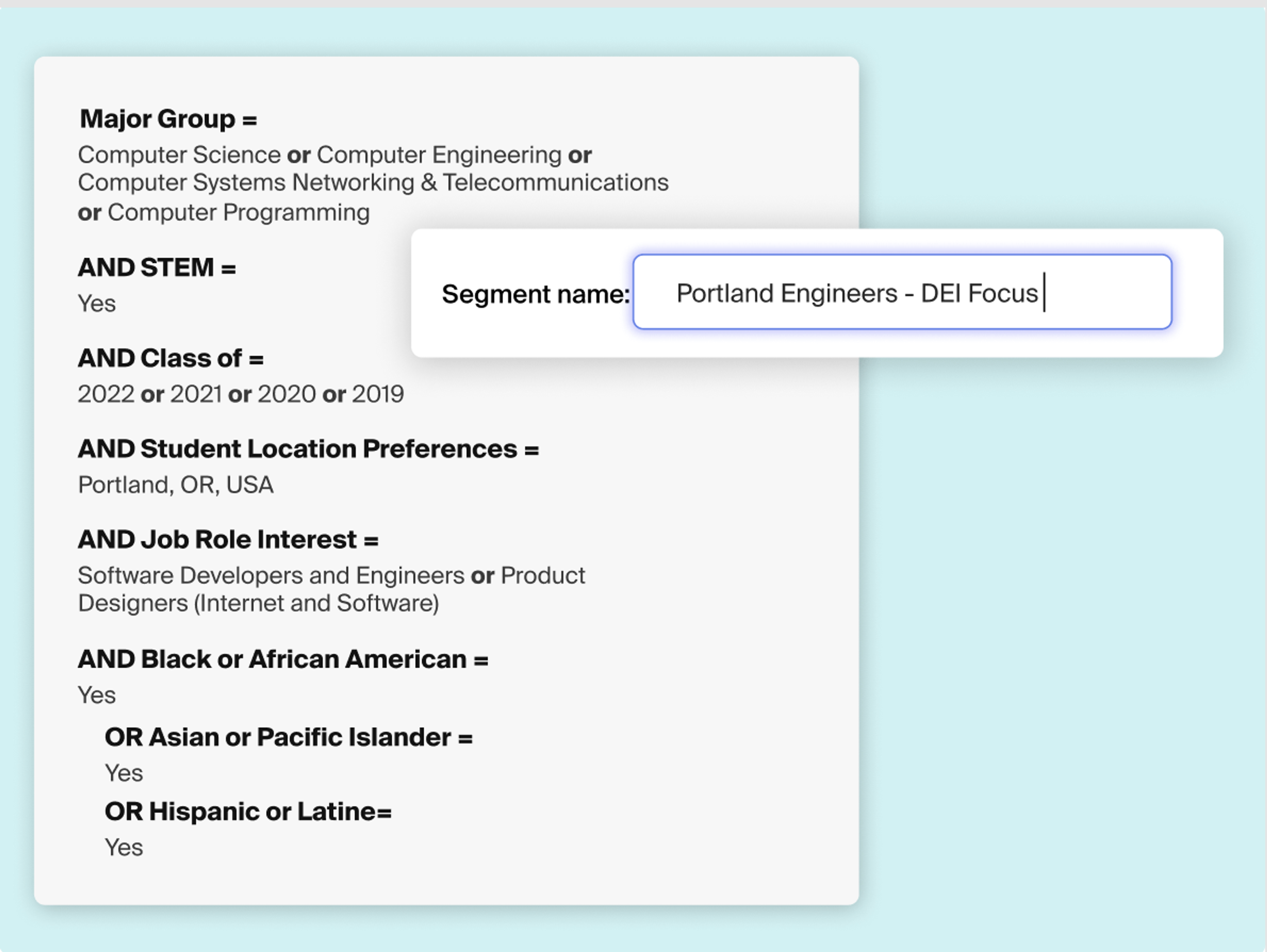Click Software Developers and Engineers text
1267x952 pixels.
tap(271, 576)
